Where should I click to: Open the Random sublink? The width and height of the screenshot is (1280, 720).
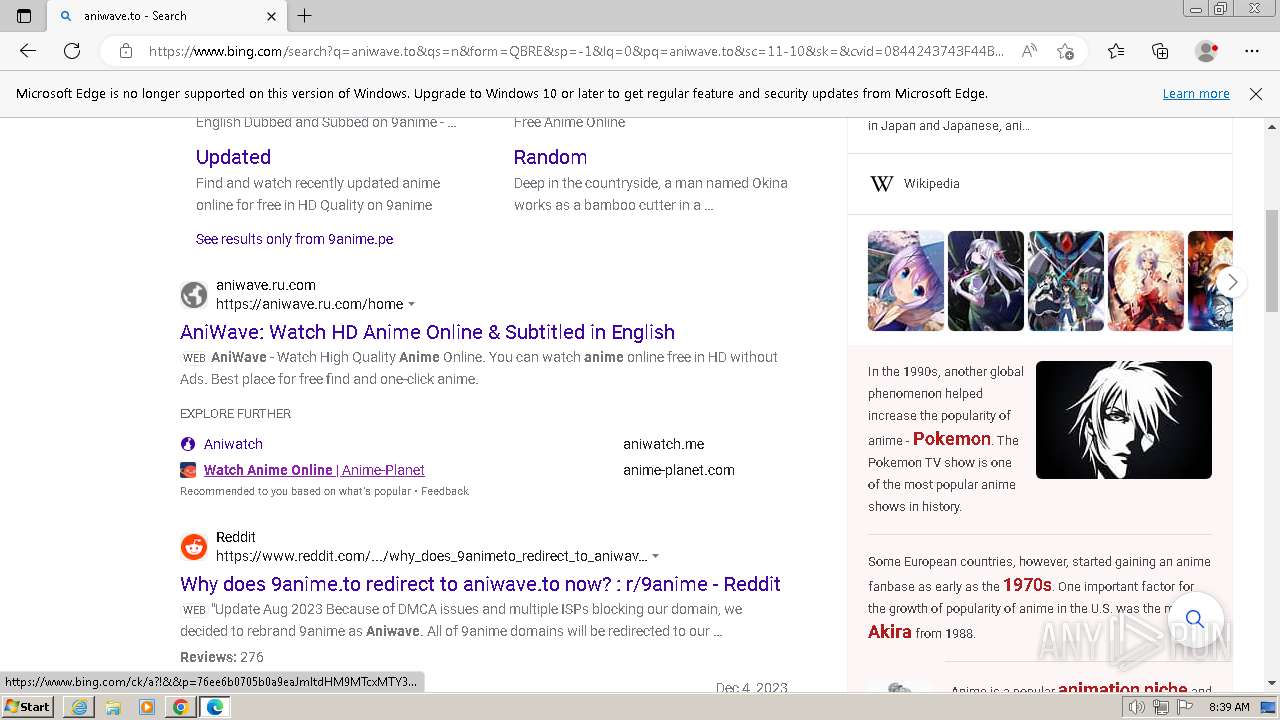click(550, 157)
